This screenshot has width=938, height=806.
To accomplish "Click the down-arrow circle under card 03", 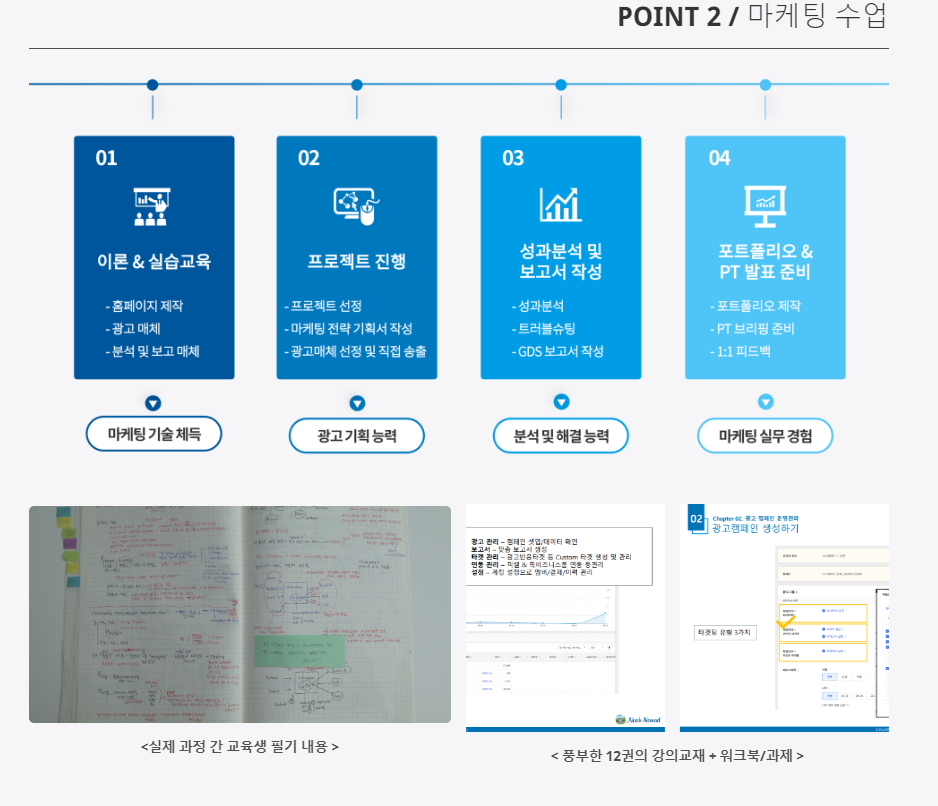I will click(561, 402).
